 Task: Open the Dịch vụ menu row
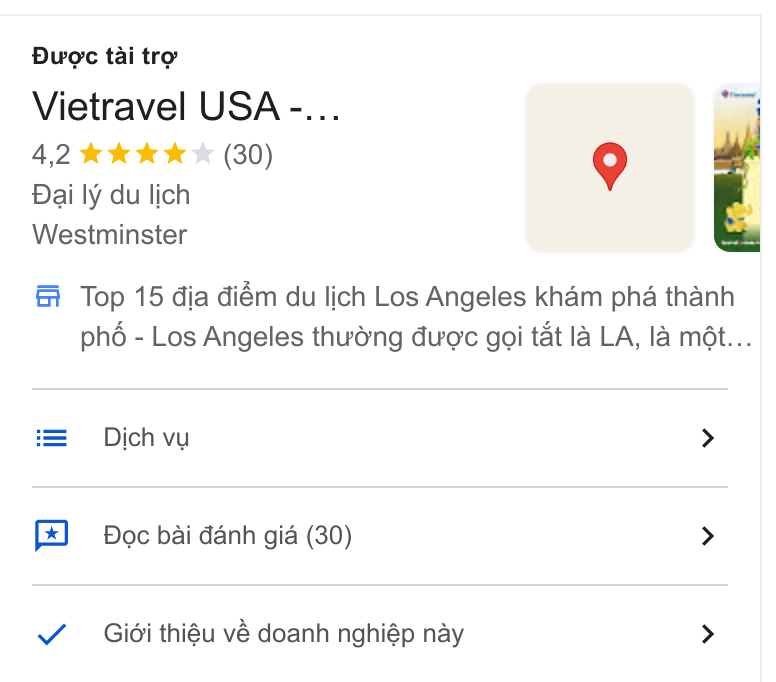click(380, 438)
